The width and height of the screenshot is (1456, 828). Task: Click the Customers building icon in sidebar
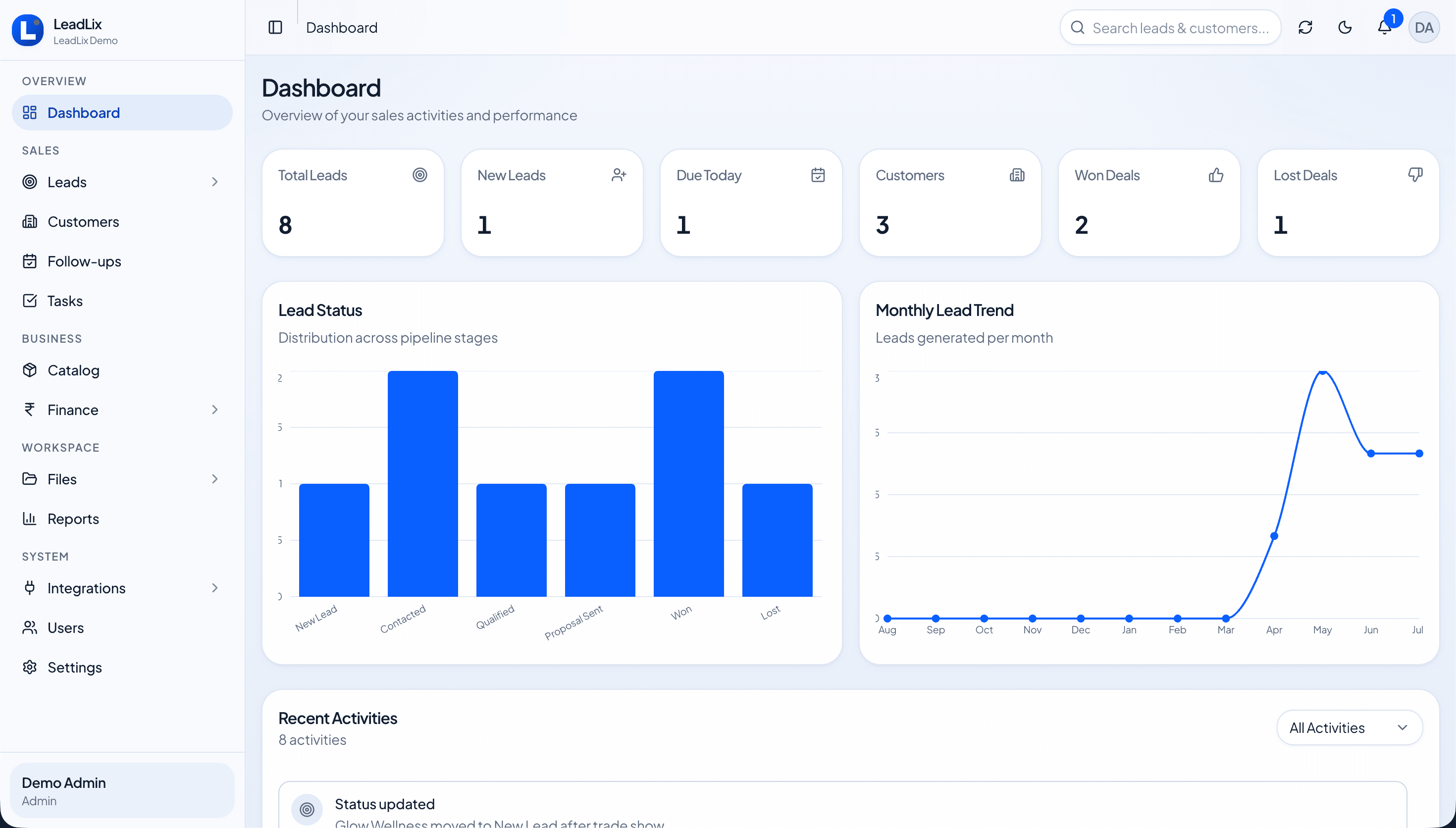30,222
